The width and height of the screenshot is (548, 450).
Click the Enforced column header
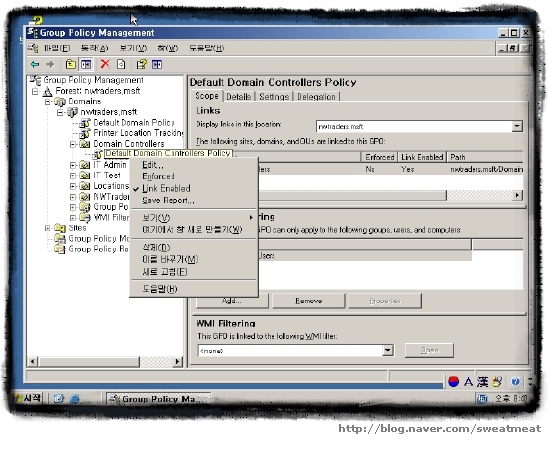point(380,157)
